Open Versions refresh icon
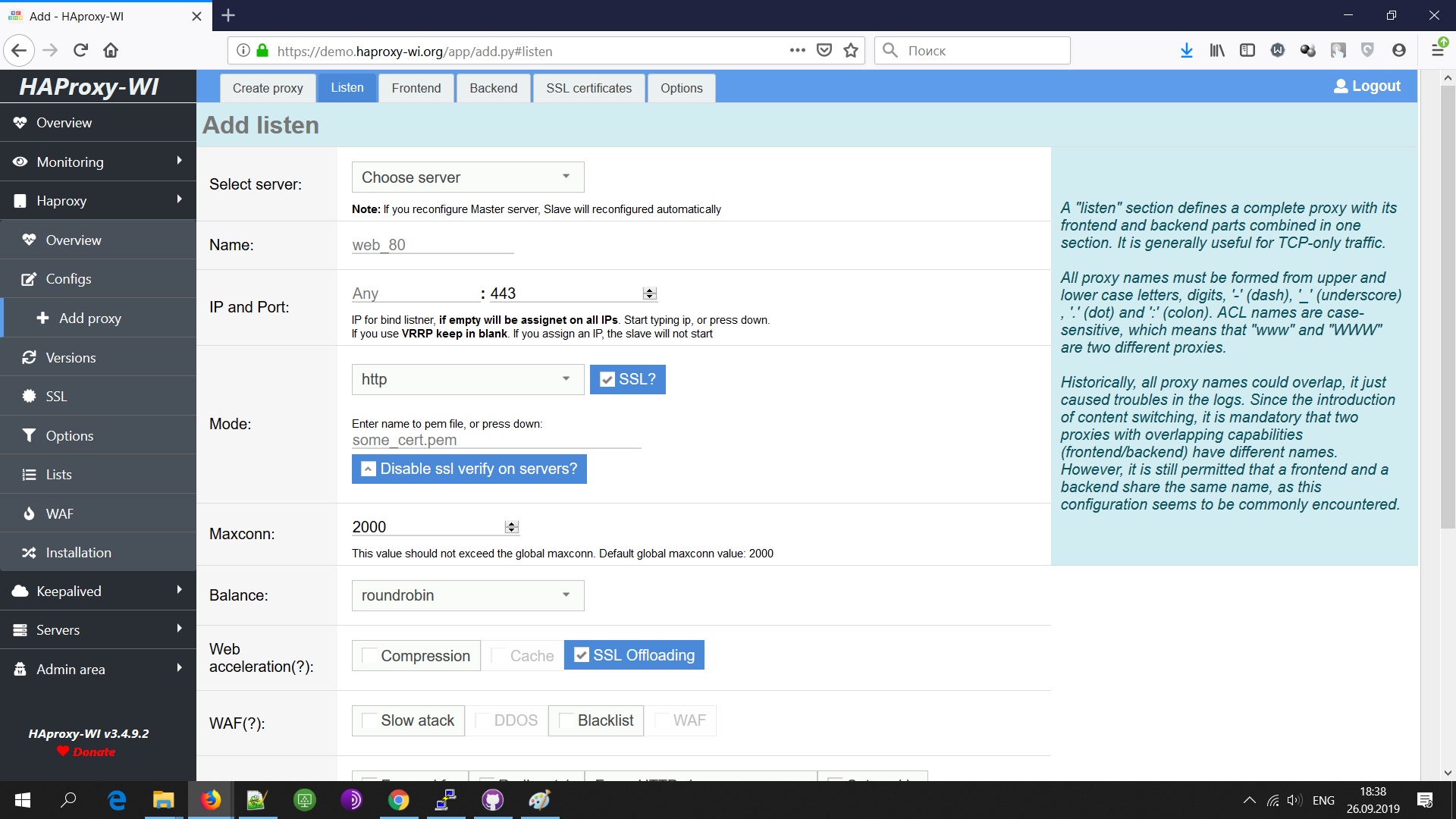 click(29, 357)
